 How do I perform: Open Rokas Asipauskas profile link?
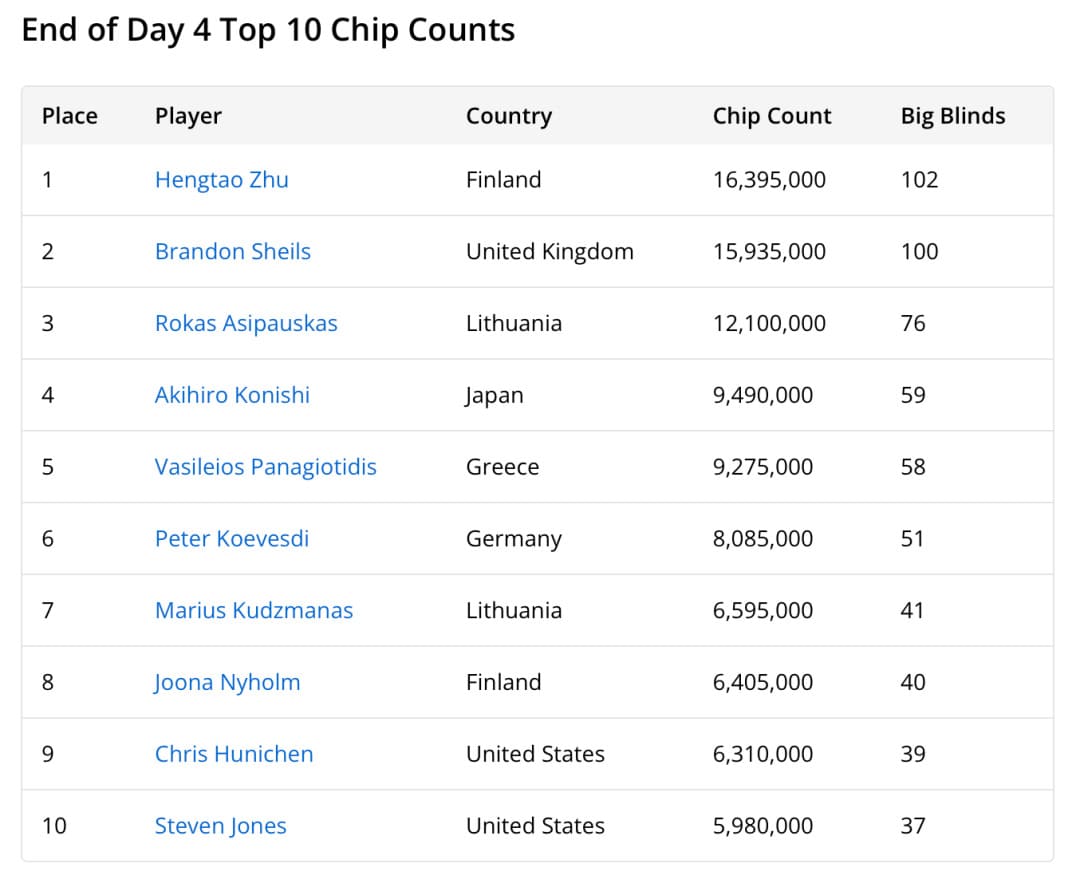click(246, 323)
